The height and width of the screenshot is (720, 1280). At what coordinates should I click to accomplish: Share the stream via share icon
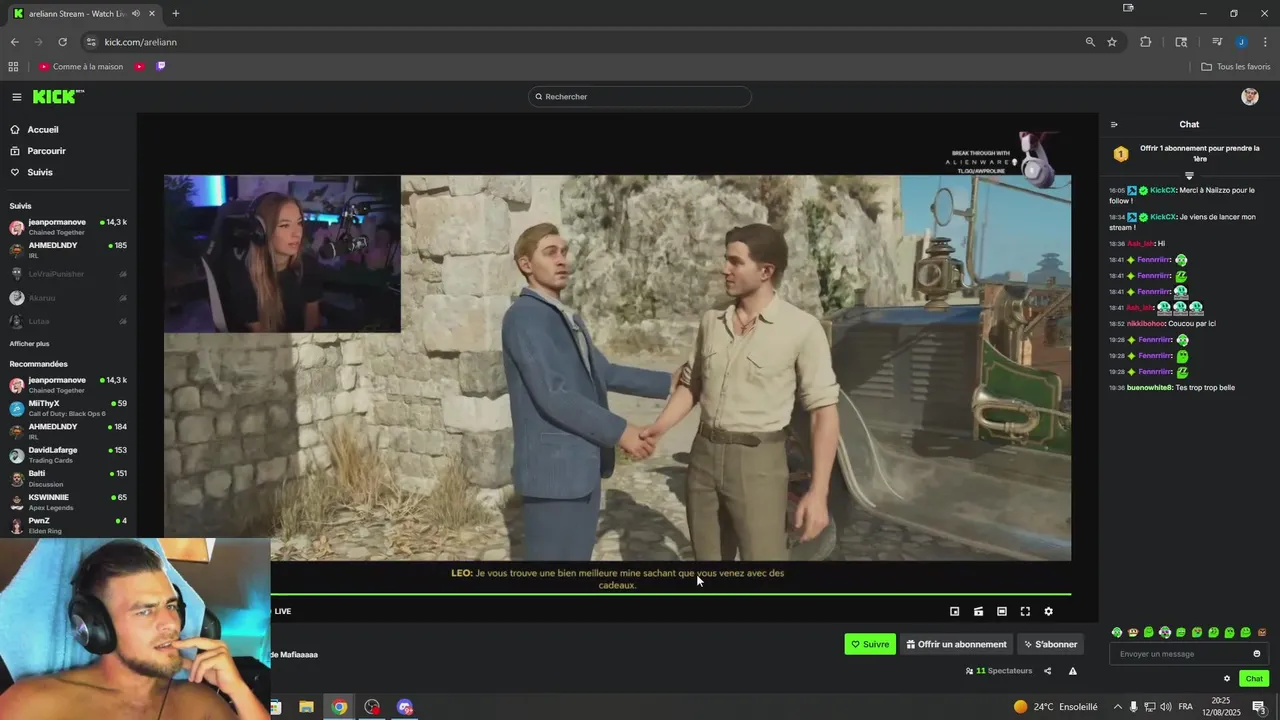[1047, 671]
